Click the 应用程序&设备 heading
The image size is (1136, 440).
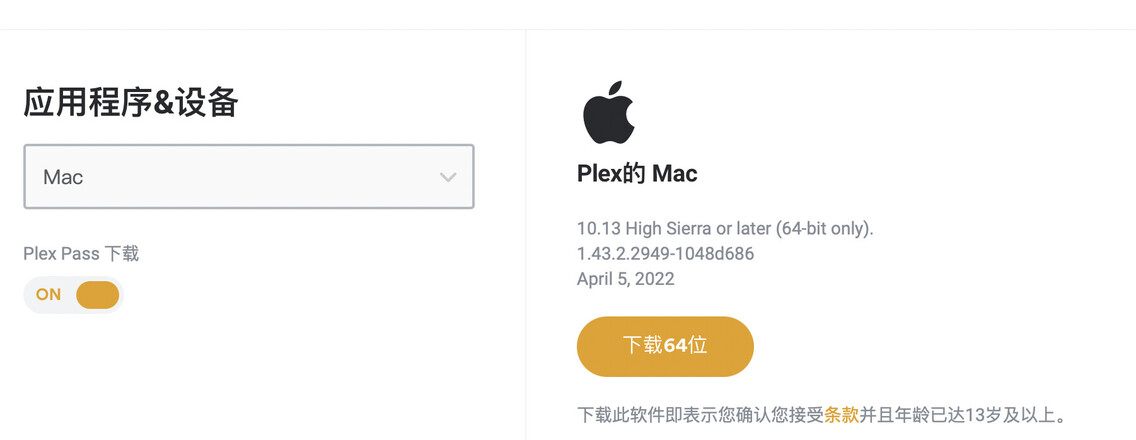130,102
